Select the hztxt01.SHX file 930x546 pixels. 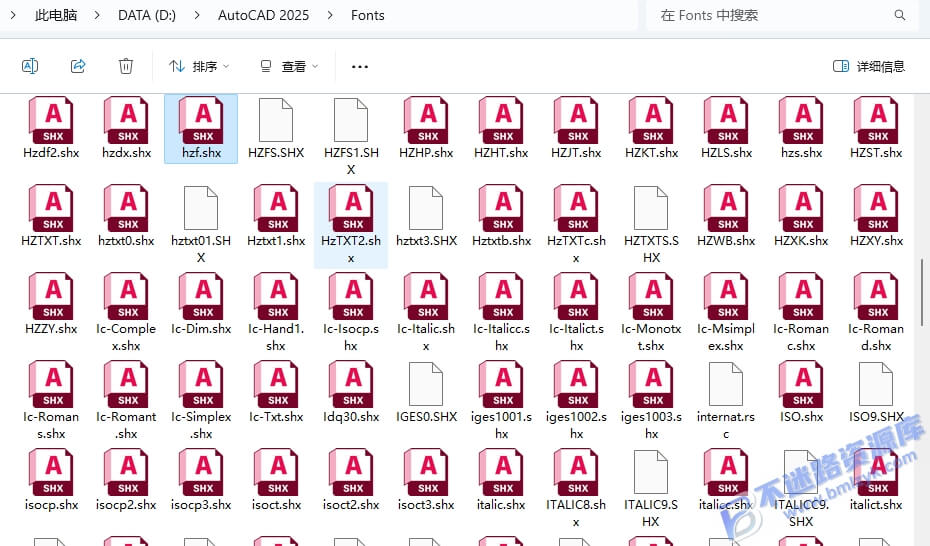201,225
